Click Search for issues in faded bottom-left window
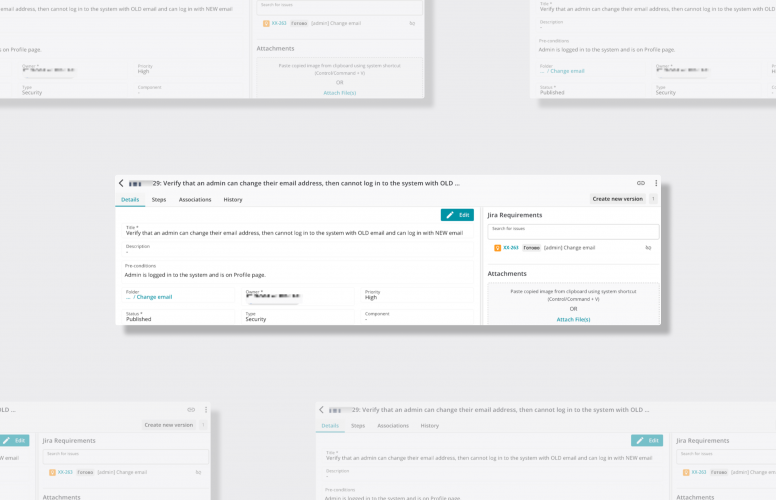776x500 pixels. tap(125, 456)
